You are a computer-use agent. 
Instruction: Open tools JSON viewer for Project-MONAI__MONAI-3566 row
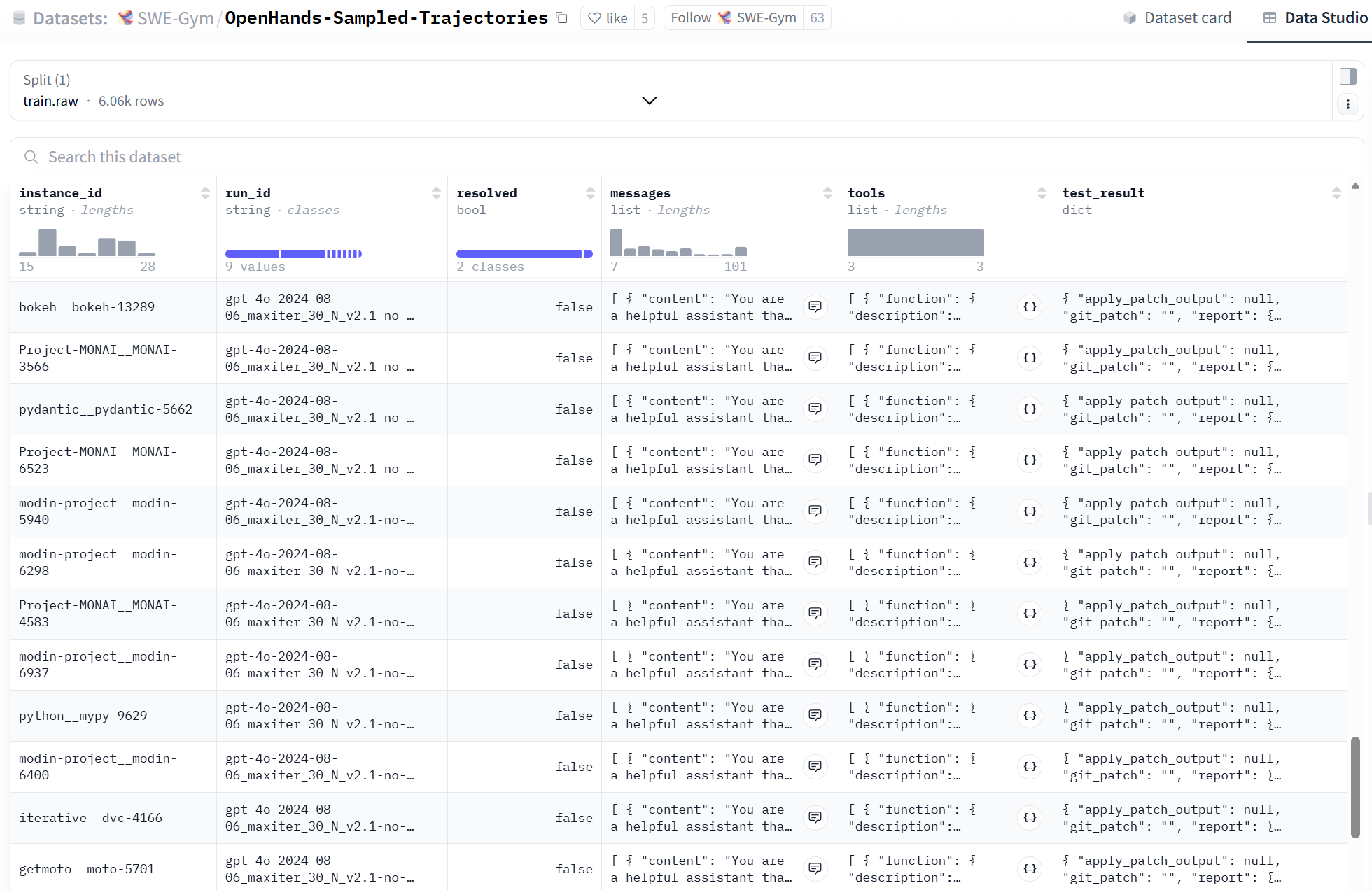click(1030, 358)
